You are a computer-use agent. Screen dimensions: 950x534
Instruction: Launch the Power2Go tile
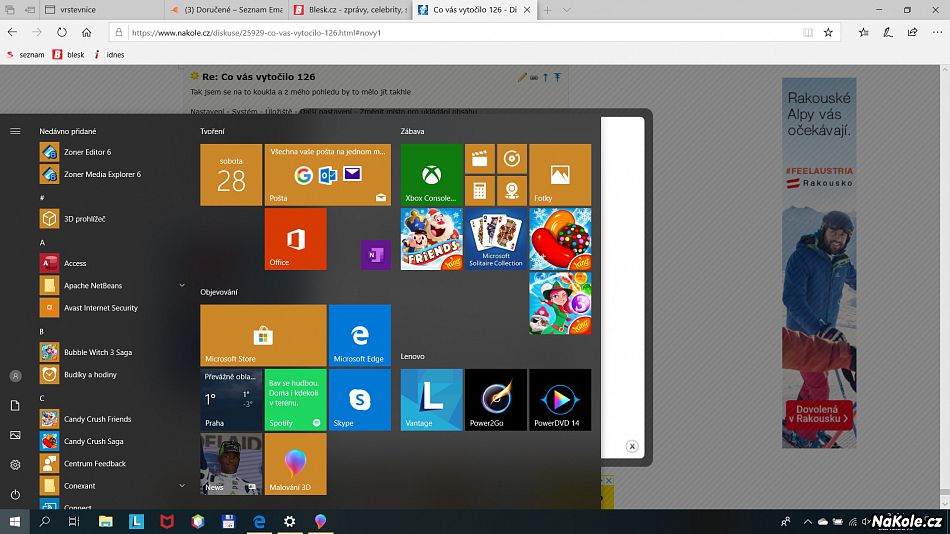click(496, 399)
